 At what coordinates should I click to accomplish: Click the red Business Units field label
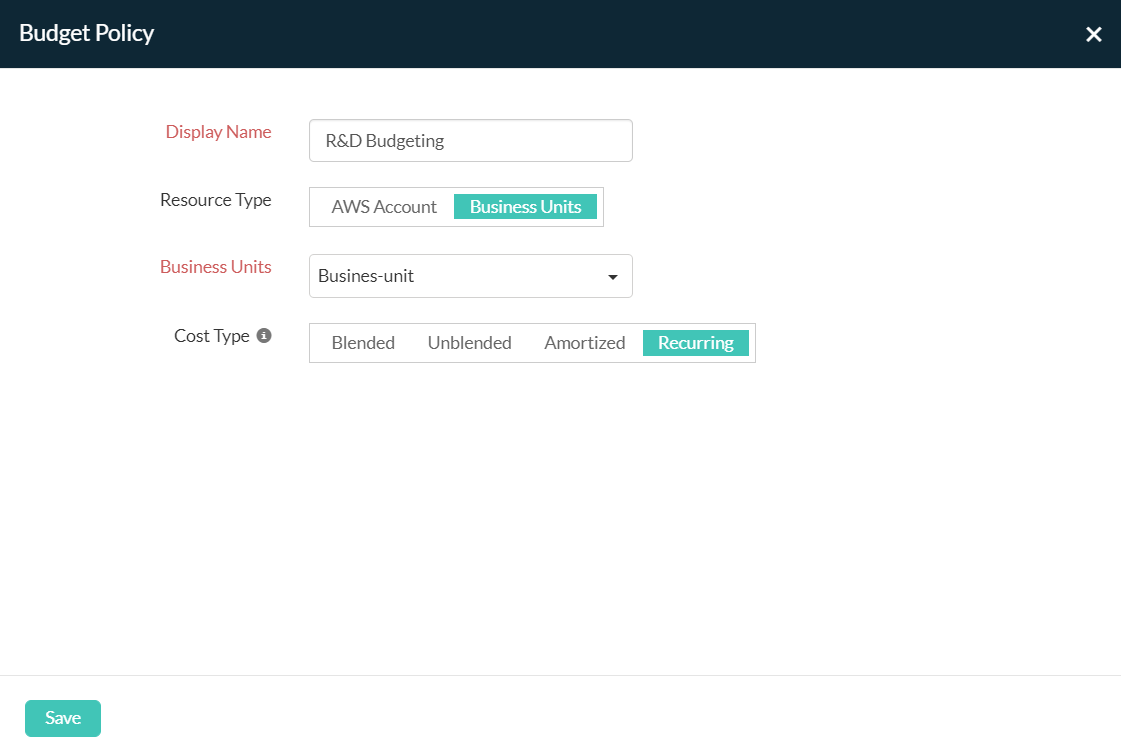point(215,267)
